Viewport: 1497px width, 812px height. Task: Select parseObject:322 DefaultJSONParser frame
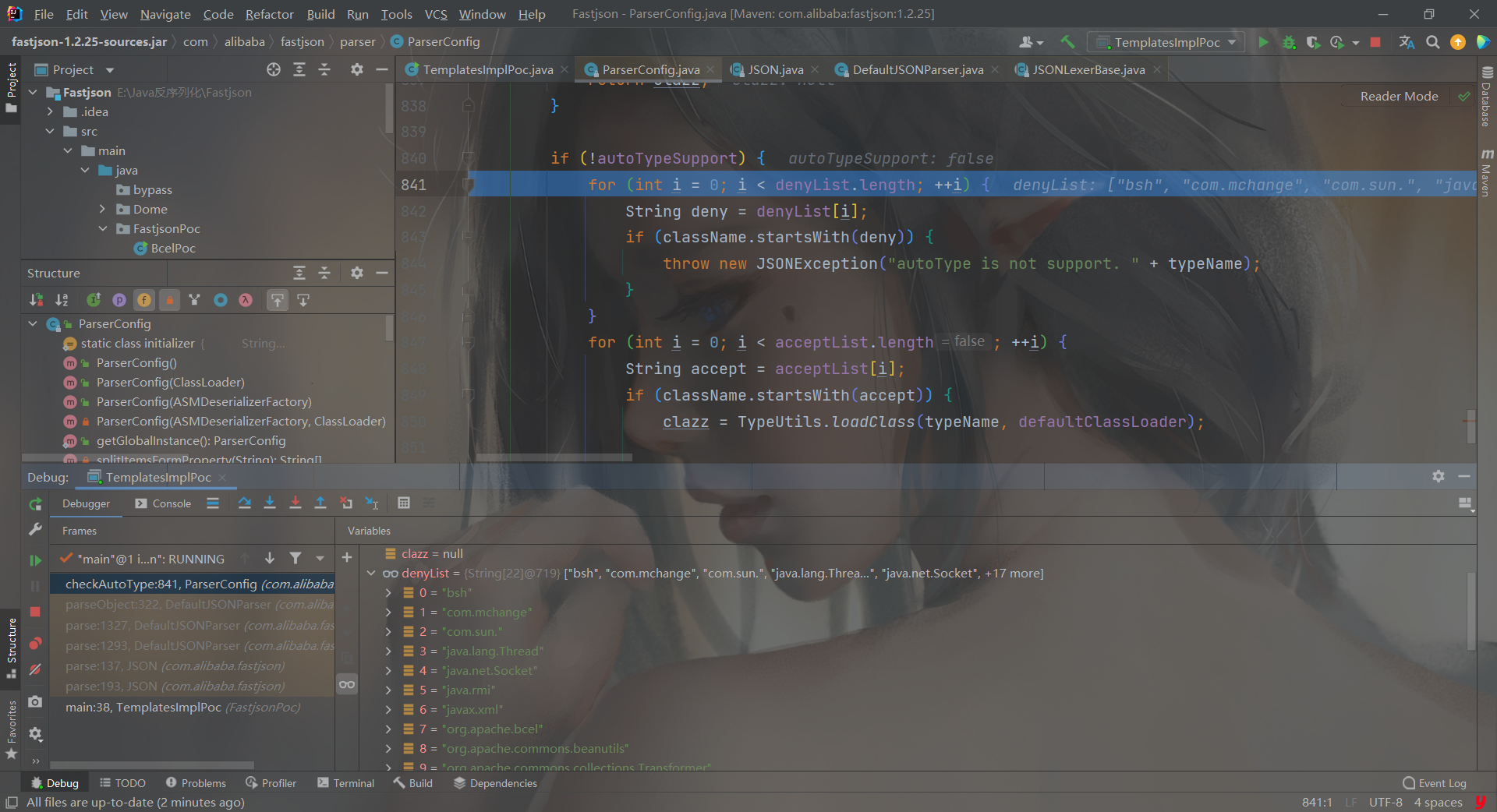point(193,605)
